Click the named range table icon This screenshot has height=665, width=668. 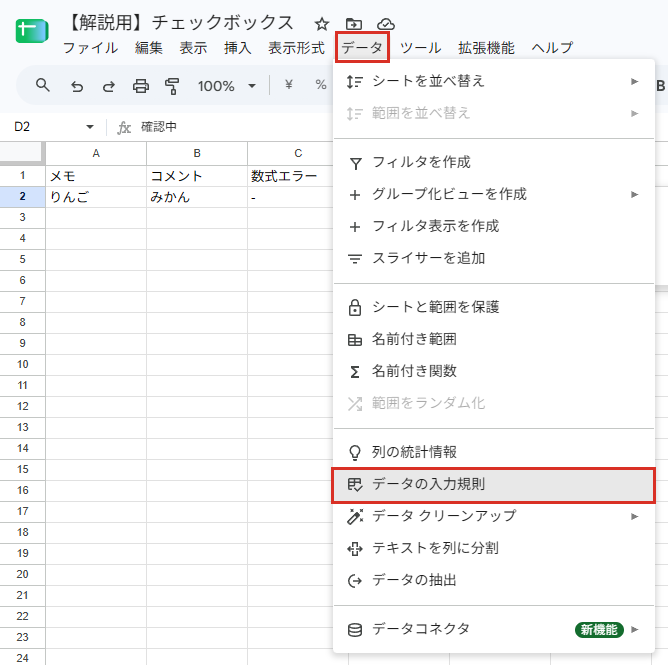355,340
